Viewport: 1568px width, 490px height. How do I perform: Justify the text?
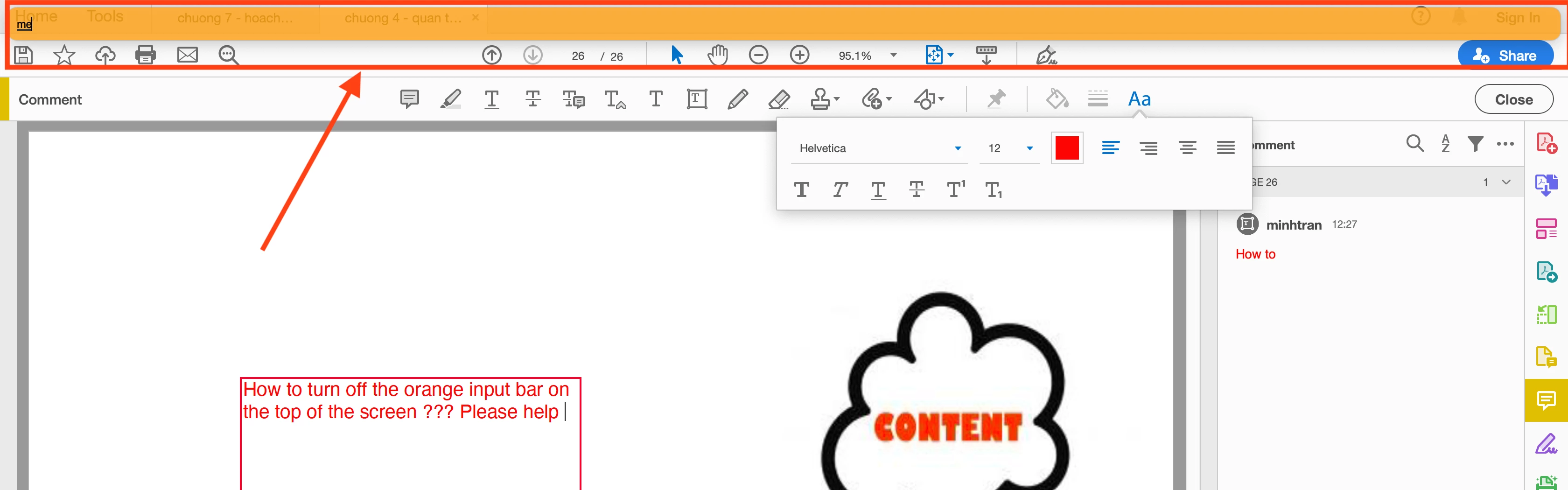[1226, 148]
